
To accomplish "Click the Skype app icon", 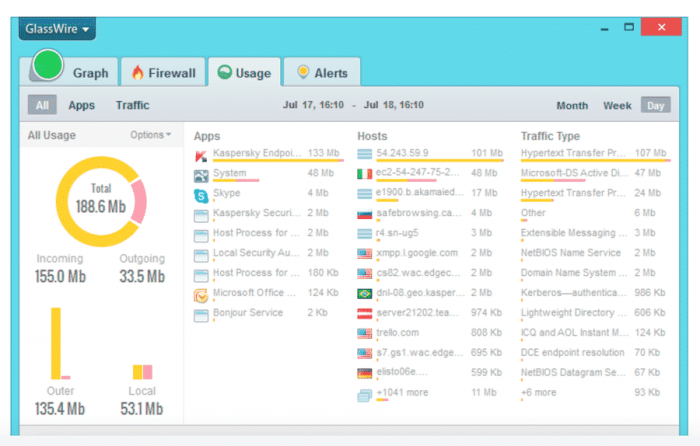I will [201, 196].
